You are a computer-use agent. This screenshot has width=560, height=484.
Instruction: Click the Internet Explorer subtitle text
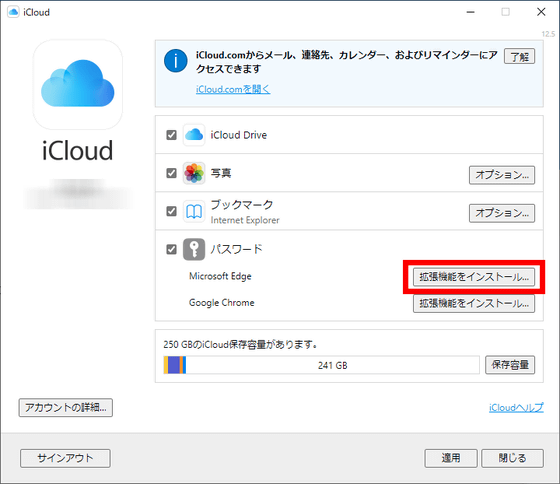[x=245, y=220]
